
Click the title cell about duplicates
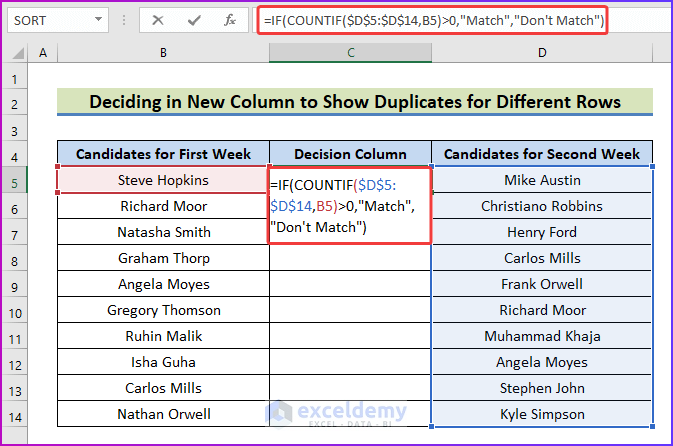click(354, 102)
